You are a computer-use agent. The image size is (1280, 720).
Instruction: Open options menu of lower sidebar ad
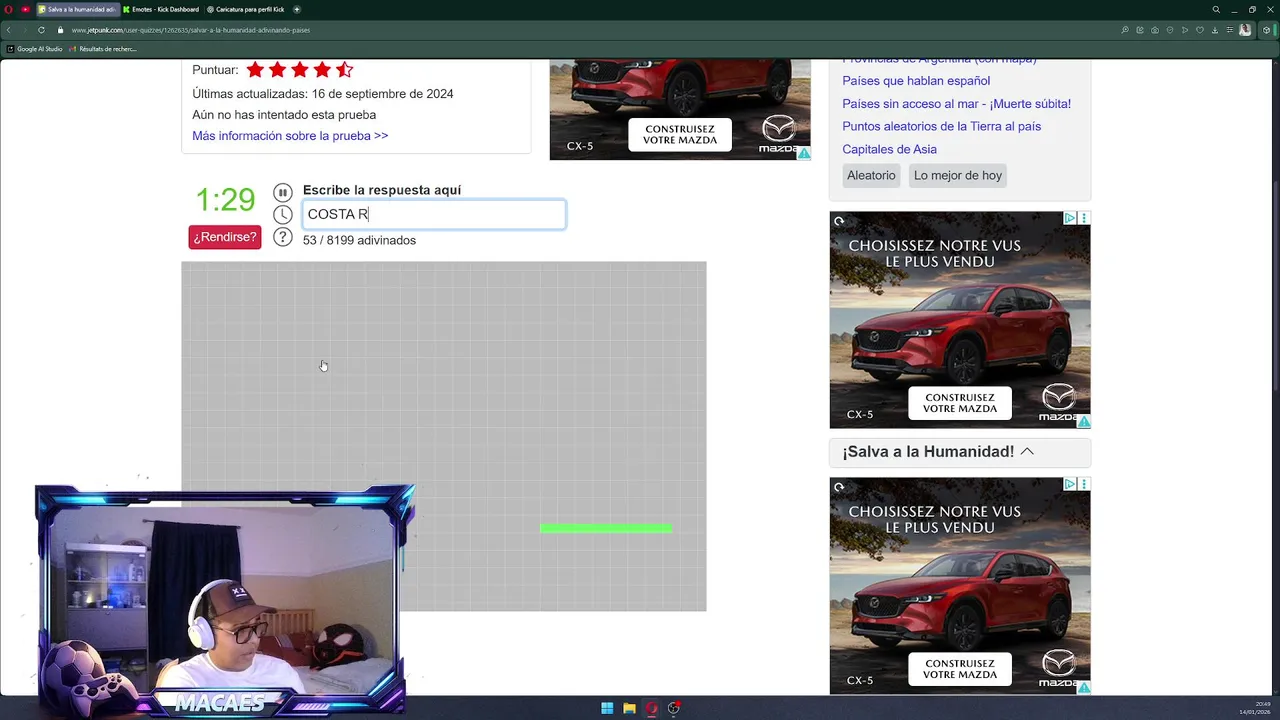(1084, 484)
